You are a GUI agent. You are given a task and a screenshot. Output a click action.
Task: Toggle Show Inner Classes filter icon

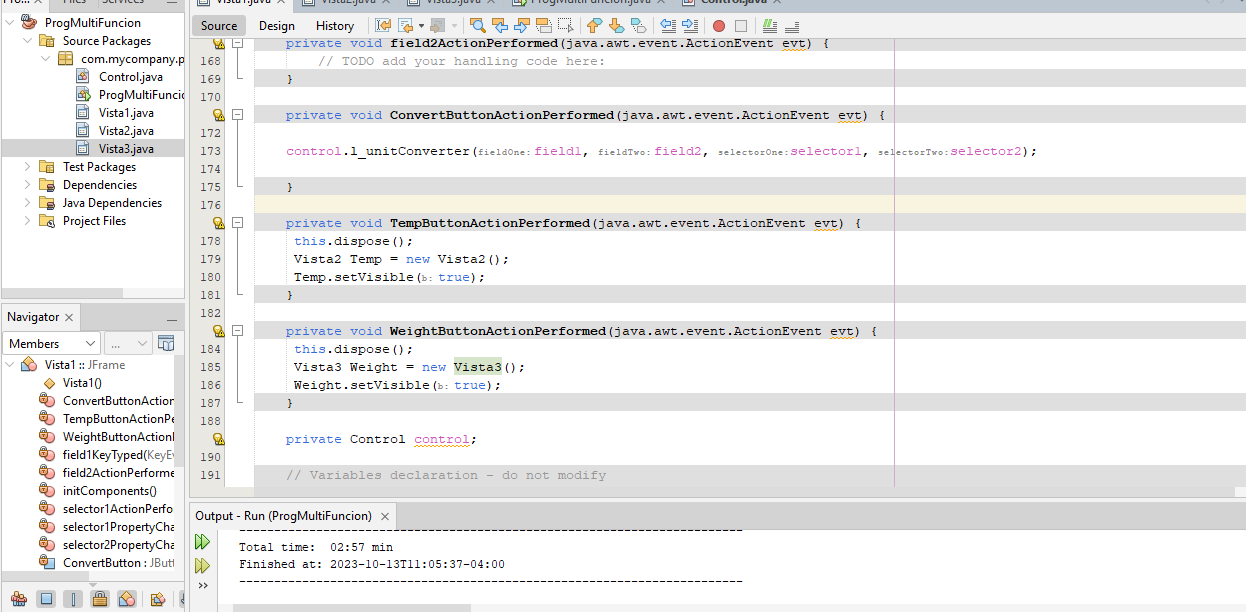127,599
